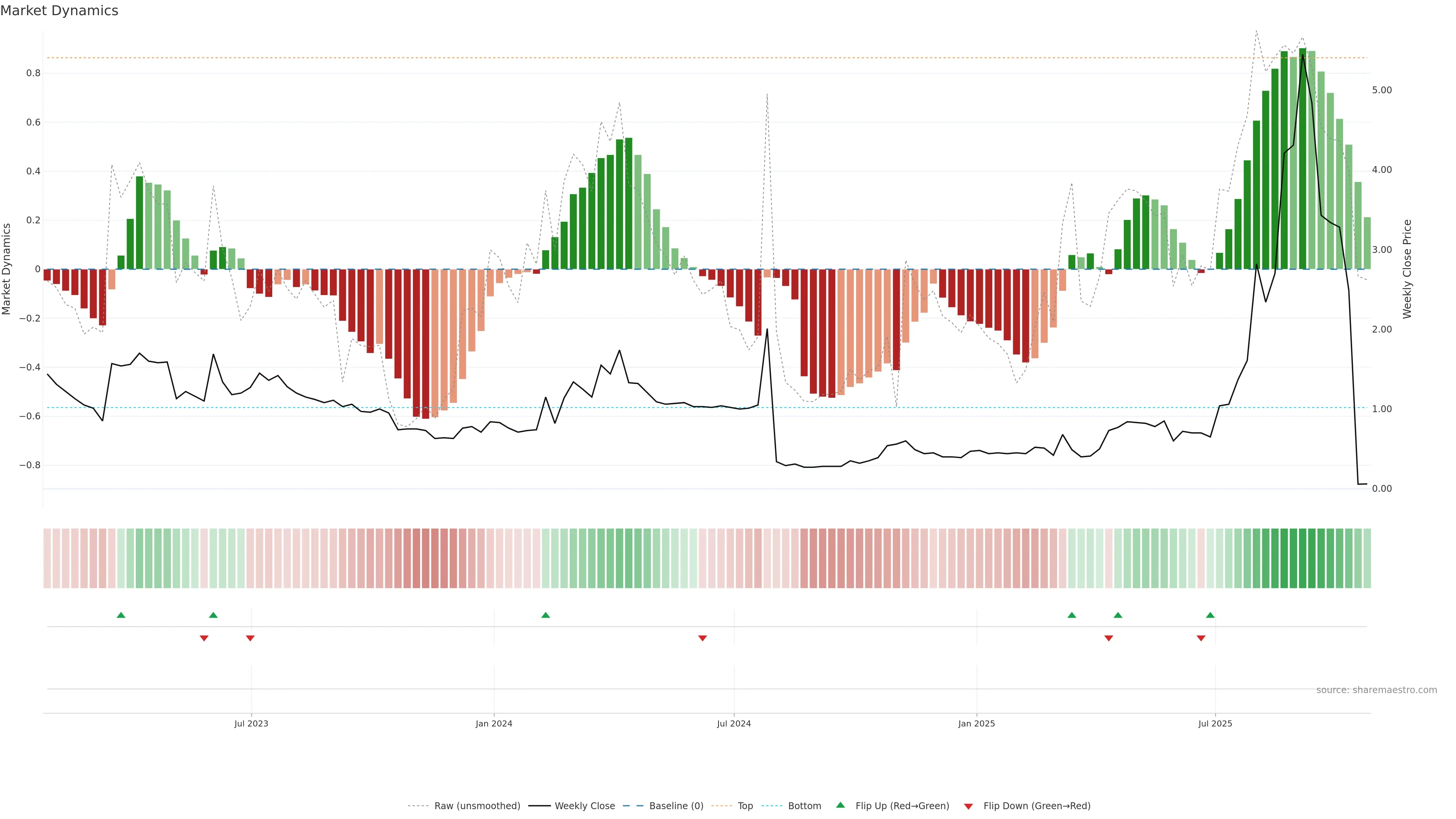The image size is (1456, 819).
Task: Click the leftmost red flip-down triangle marker
Action: (x=204, y=638)
